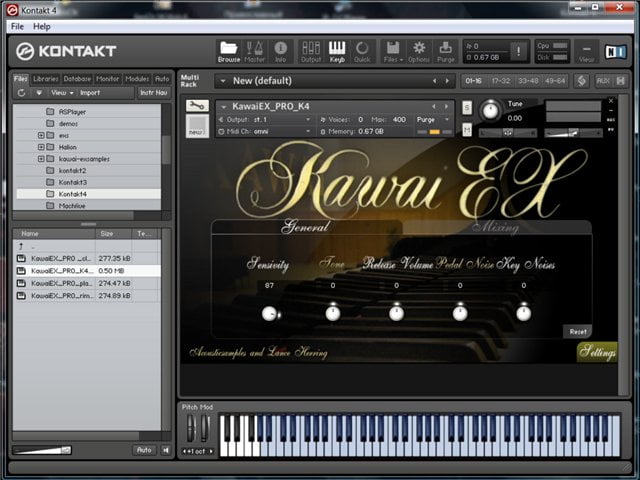Open the Options gear icon

coord(419,51)
